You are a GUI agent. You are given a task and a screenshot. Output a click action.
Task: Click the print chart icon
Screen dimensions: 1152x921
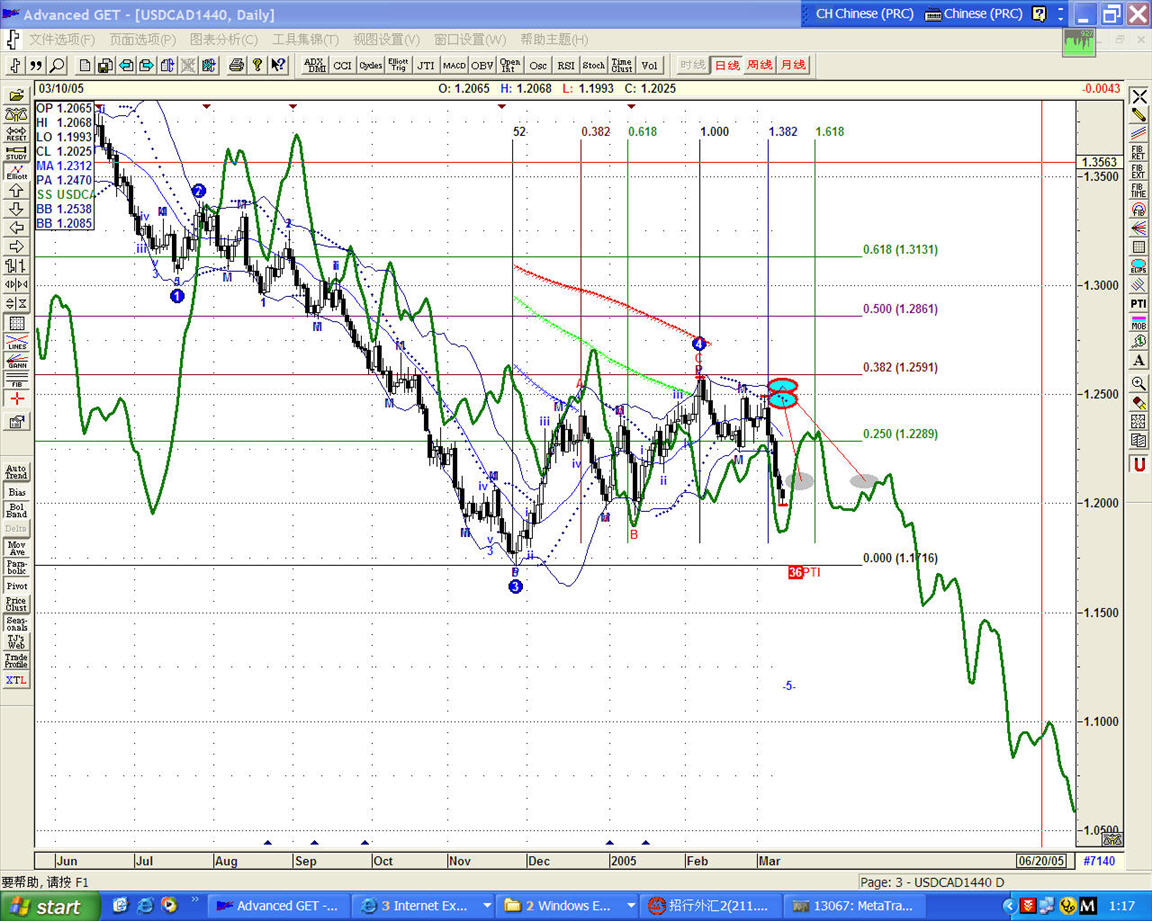tap(236, 65)
